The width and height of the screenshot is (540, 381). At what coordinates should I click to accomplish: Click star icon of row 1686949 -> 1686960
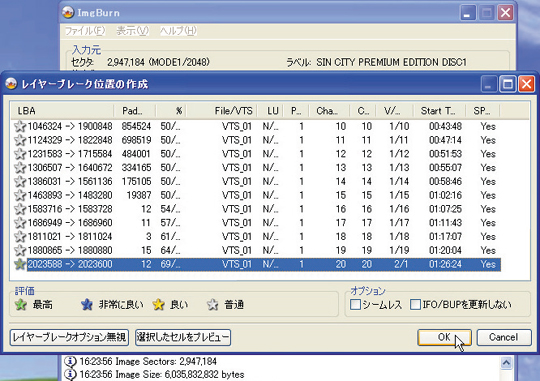tap(20, 223)
